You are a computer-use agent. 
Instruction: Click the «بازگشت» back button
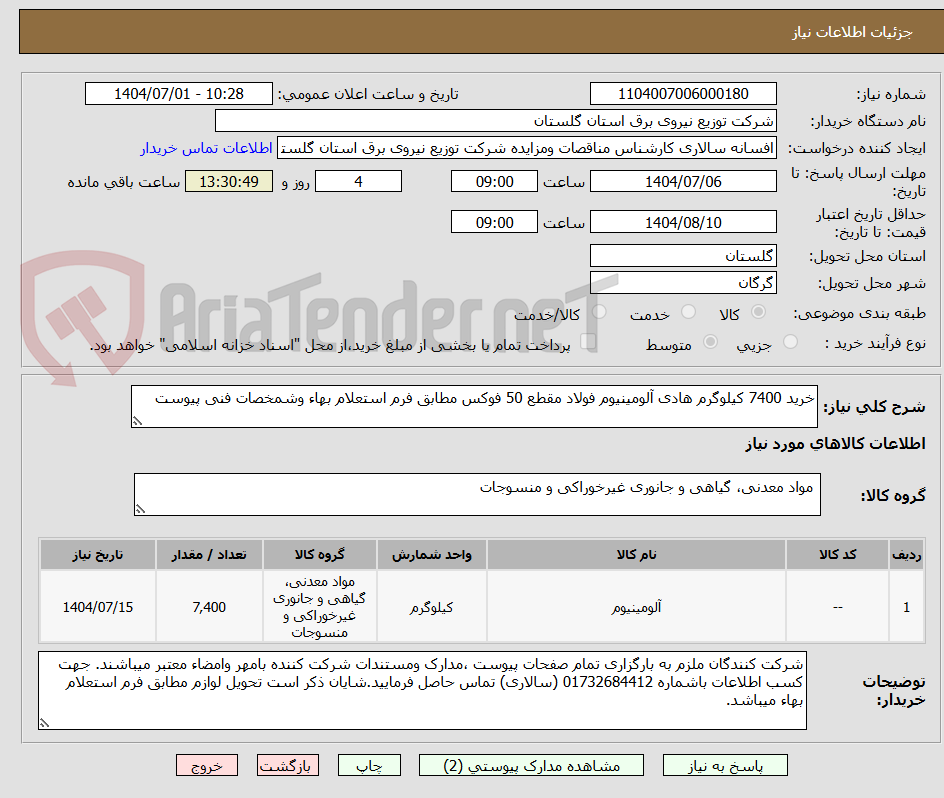tap(288, 765)
